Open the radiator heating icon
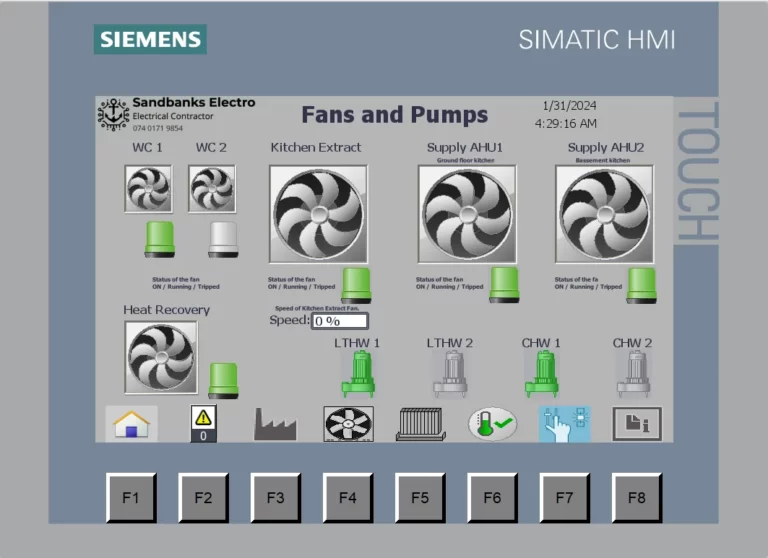Screen dimensions: 768x558 [x=421, y=424]
